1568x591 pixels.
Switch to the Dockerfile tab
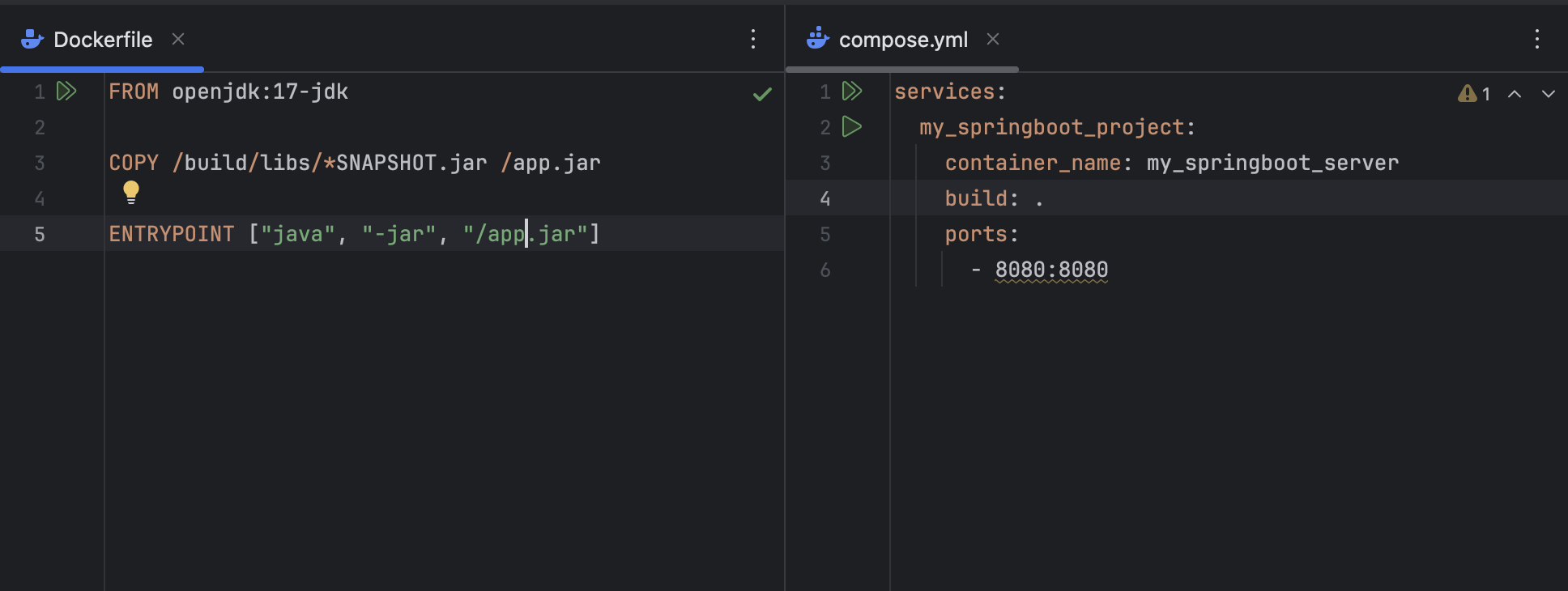click(102, 40)
